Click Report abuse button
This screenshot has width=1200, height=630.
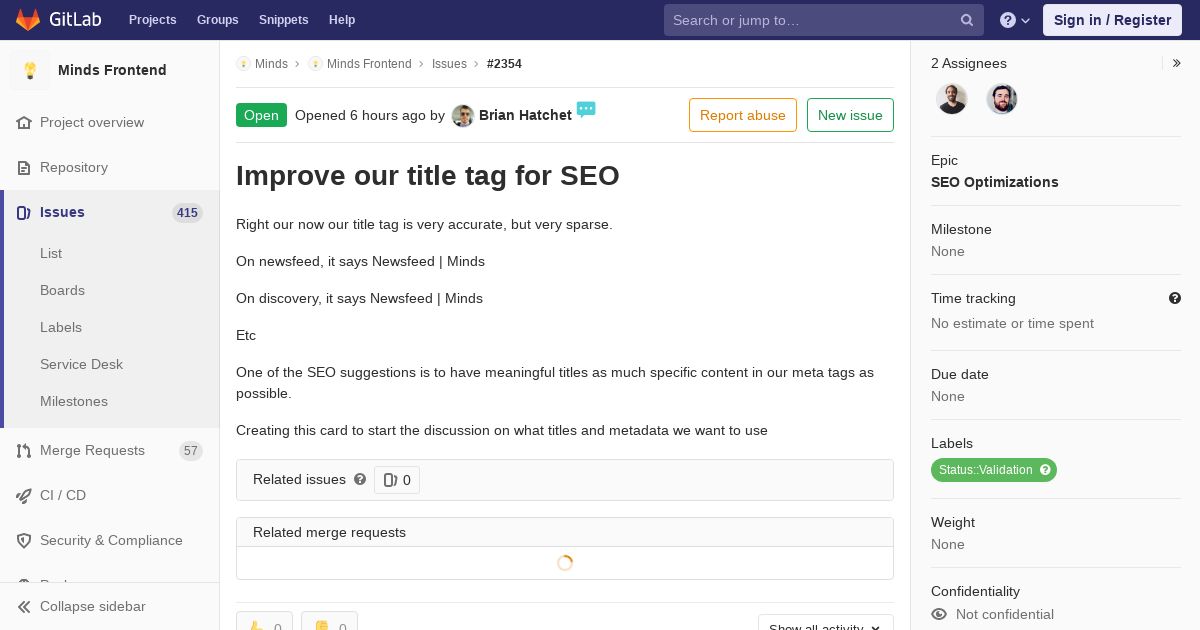pyautogui.click(x=743, y=115)
